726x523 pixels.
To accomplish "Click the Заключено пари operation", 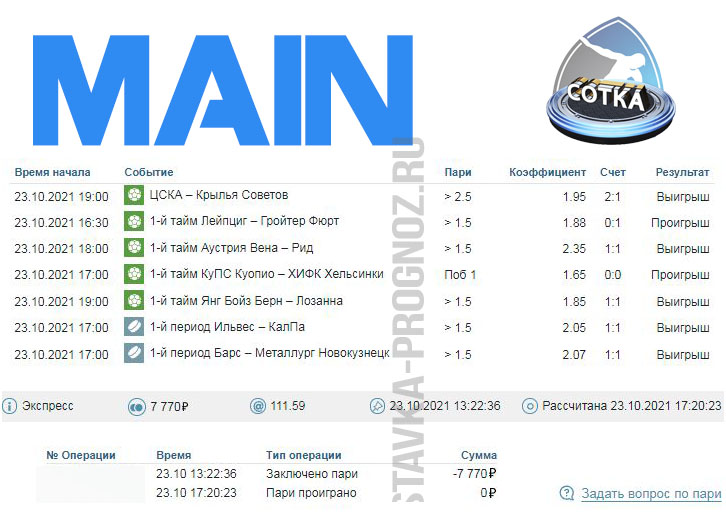I will click(312, 474).
